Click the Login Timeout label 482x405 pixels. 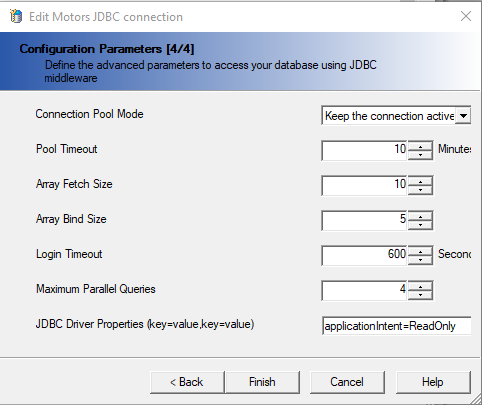(x=69, y=254)
